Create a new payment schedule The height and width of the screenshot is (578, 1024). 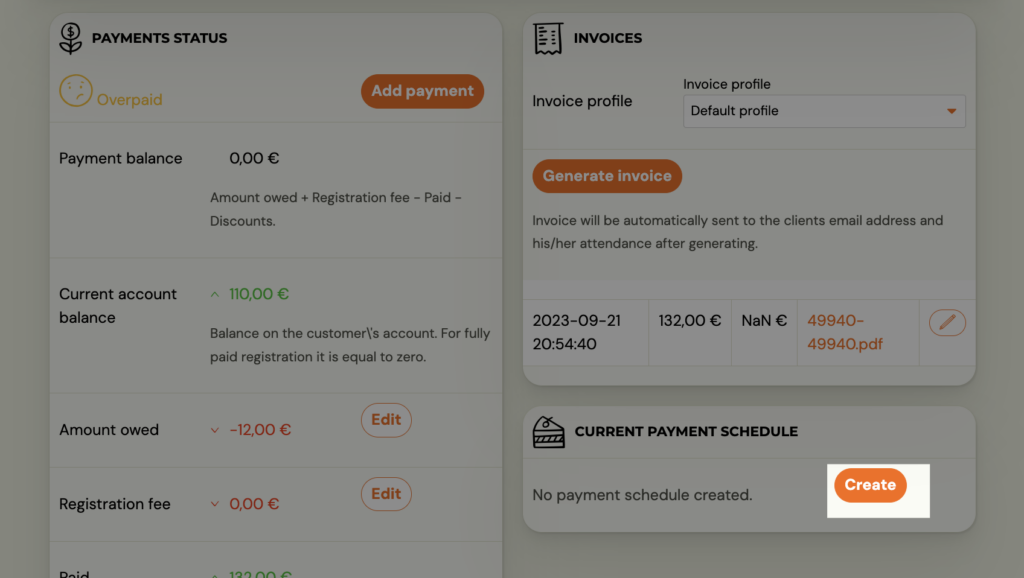[x=870, y=485]
